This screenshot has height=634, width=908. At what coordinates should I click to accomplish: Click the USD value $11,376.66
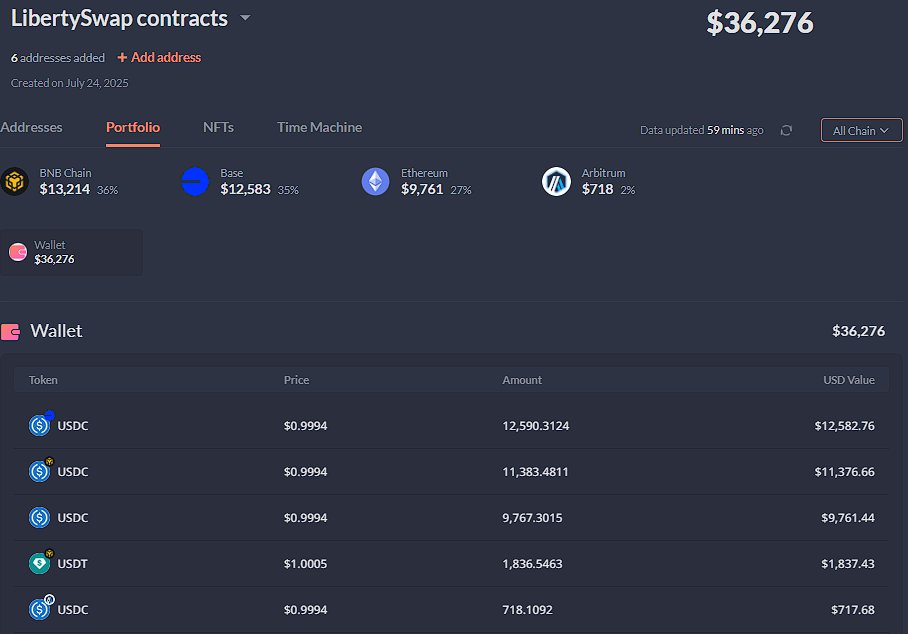coord(845,472)
